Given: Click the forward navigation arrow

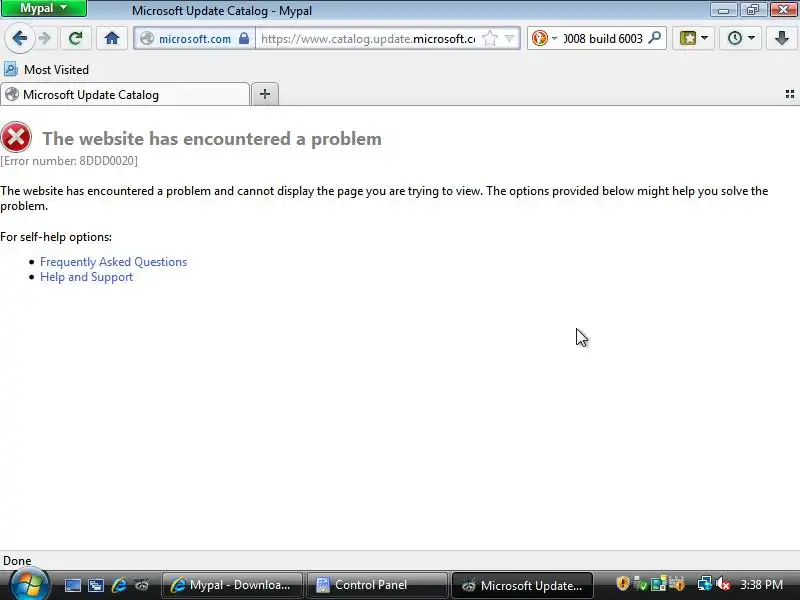Looking at the screenshot, I should (x=45, y=38).
